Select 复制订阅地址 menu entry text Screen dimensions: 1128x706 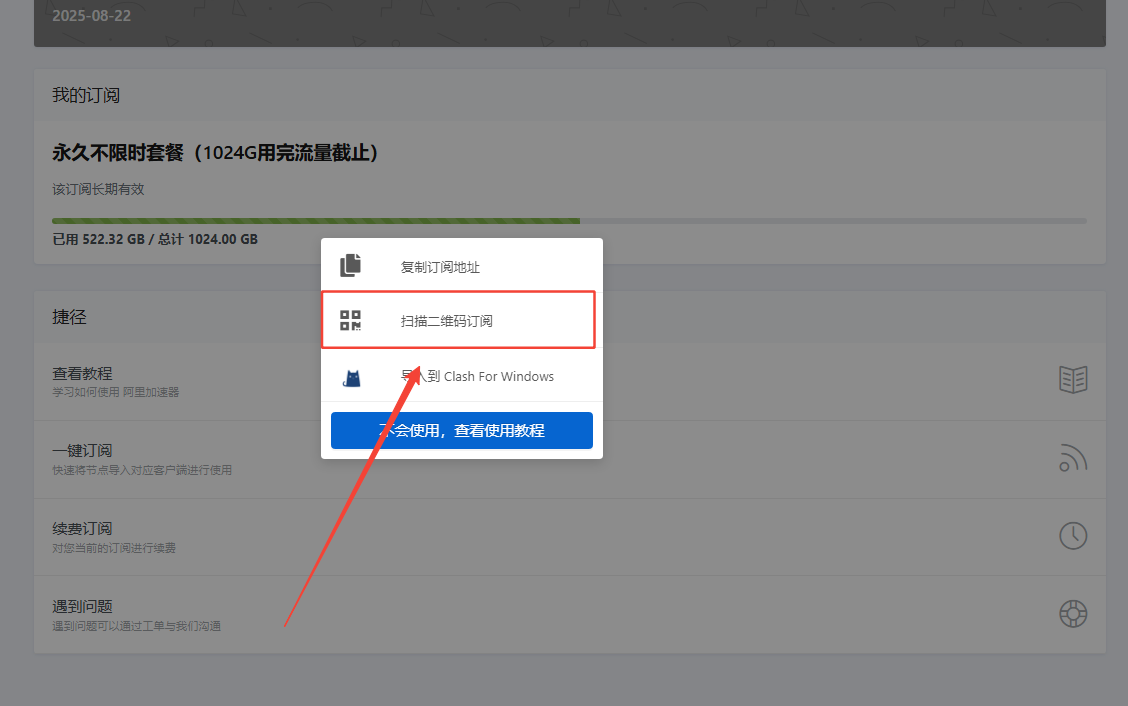[x=440, y=267]
